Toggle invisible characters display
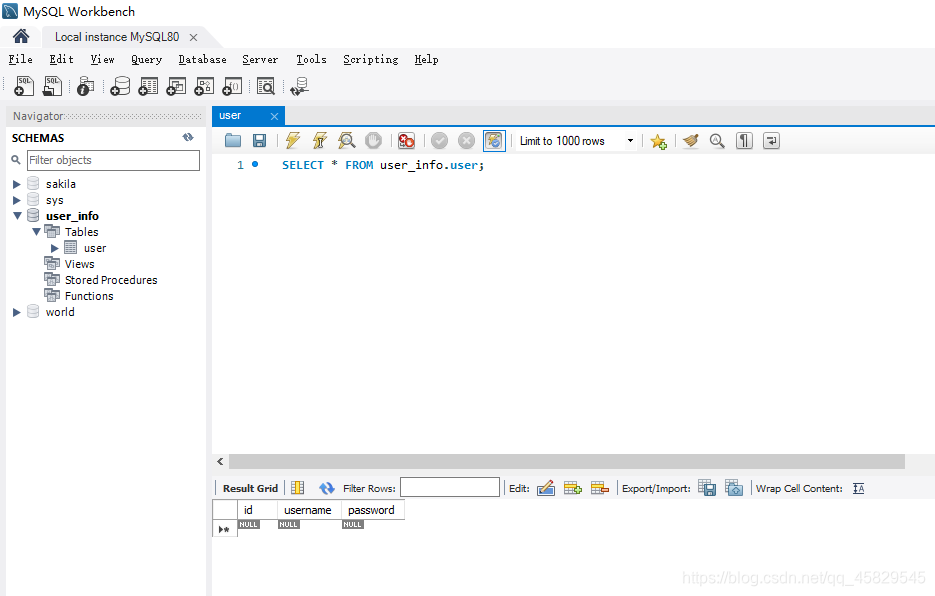The image size is (935, 596). tap(744, 141)
